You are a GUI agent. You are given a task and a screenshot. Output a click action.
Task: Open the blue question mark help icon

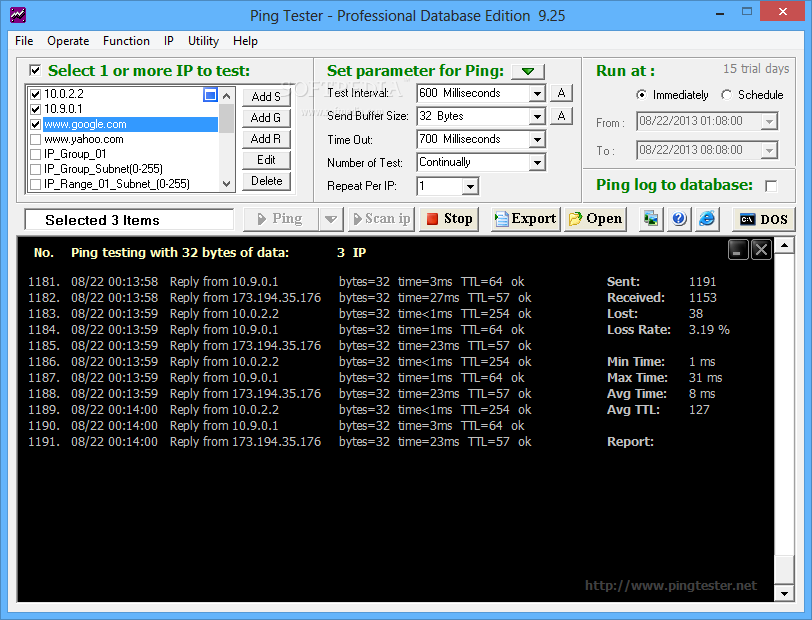tap(679, 219)
